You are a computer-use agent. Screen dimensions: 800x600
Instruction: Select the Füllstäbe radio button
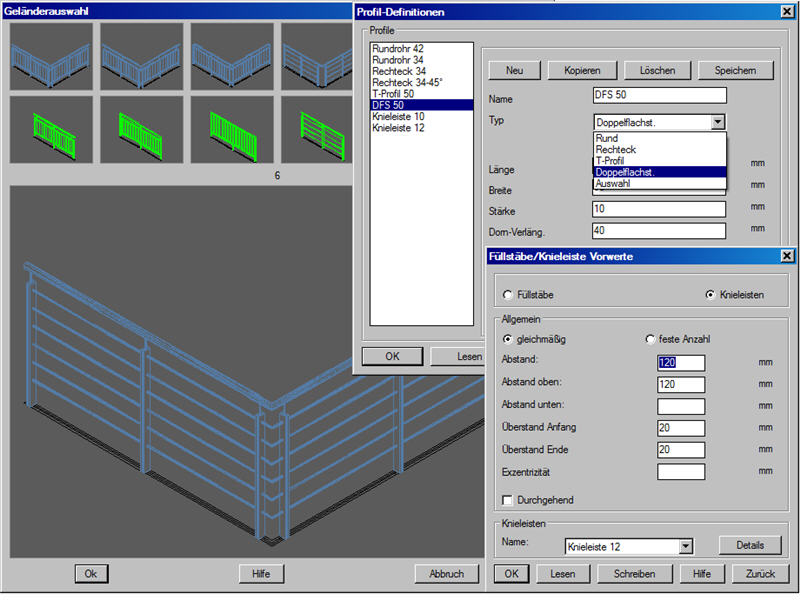click(x=508, y=295)
